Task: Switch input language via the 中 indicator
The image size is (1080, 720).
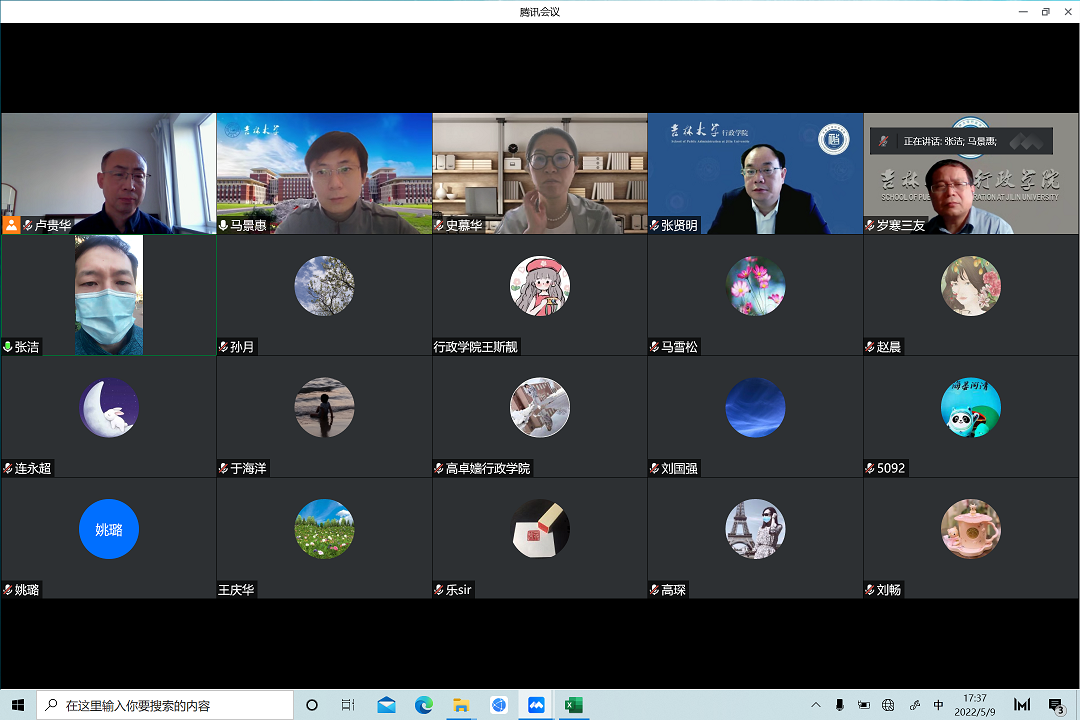Action: click(938, 705)
